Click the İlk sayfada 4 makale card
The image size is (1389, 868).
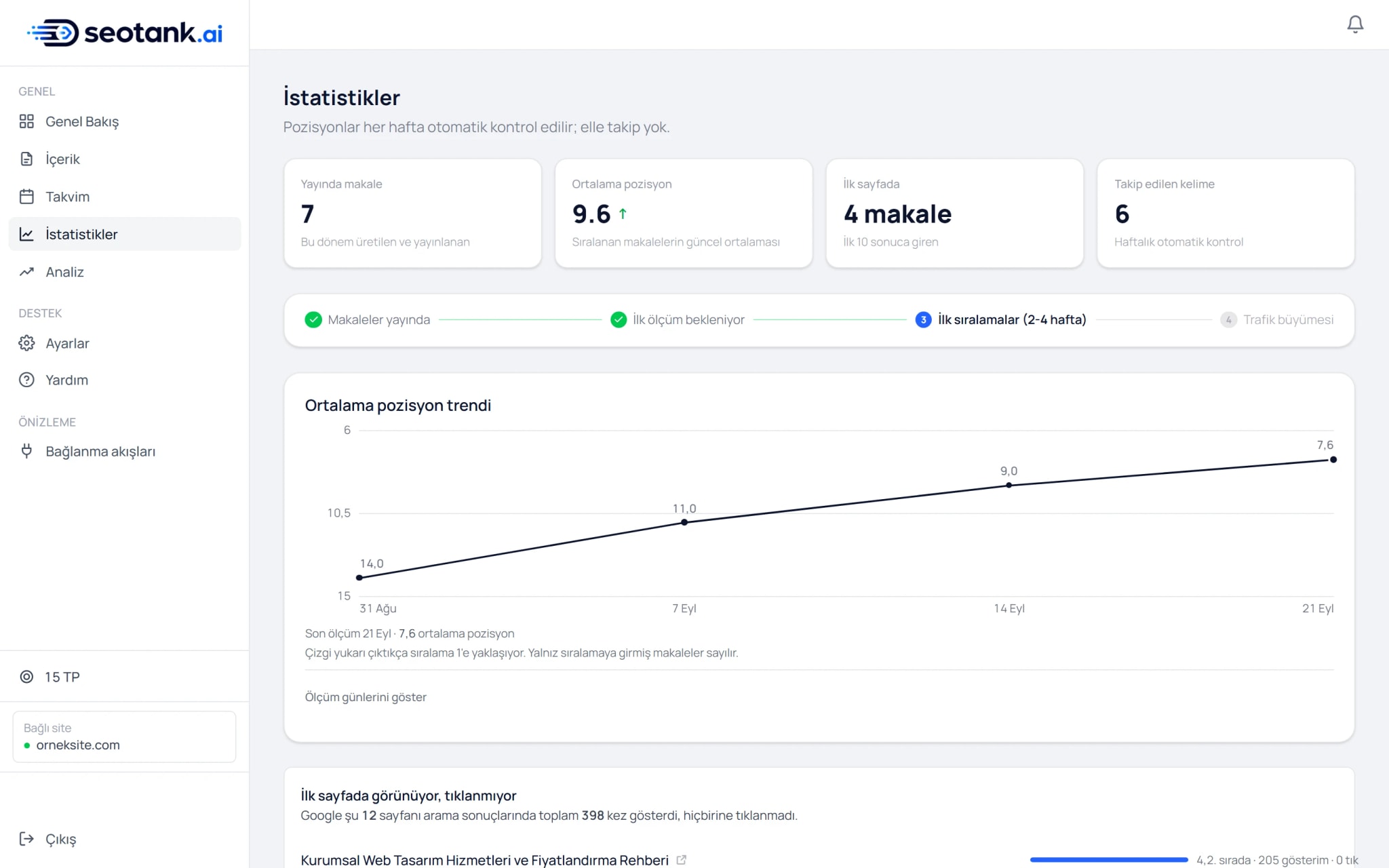click(955, 213)
